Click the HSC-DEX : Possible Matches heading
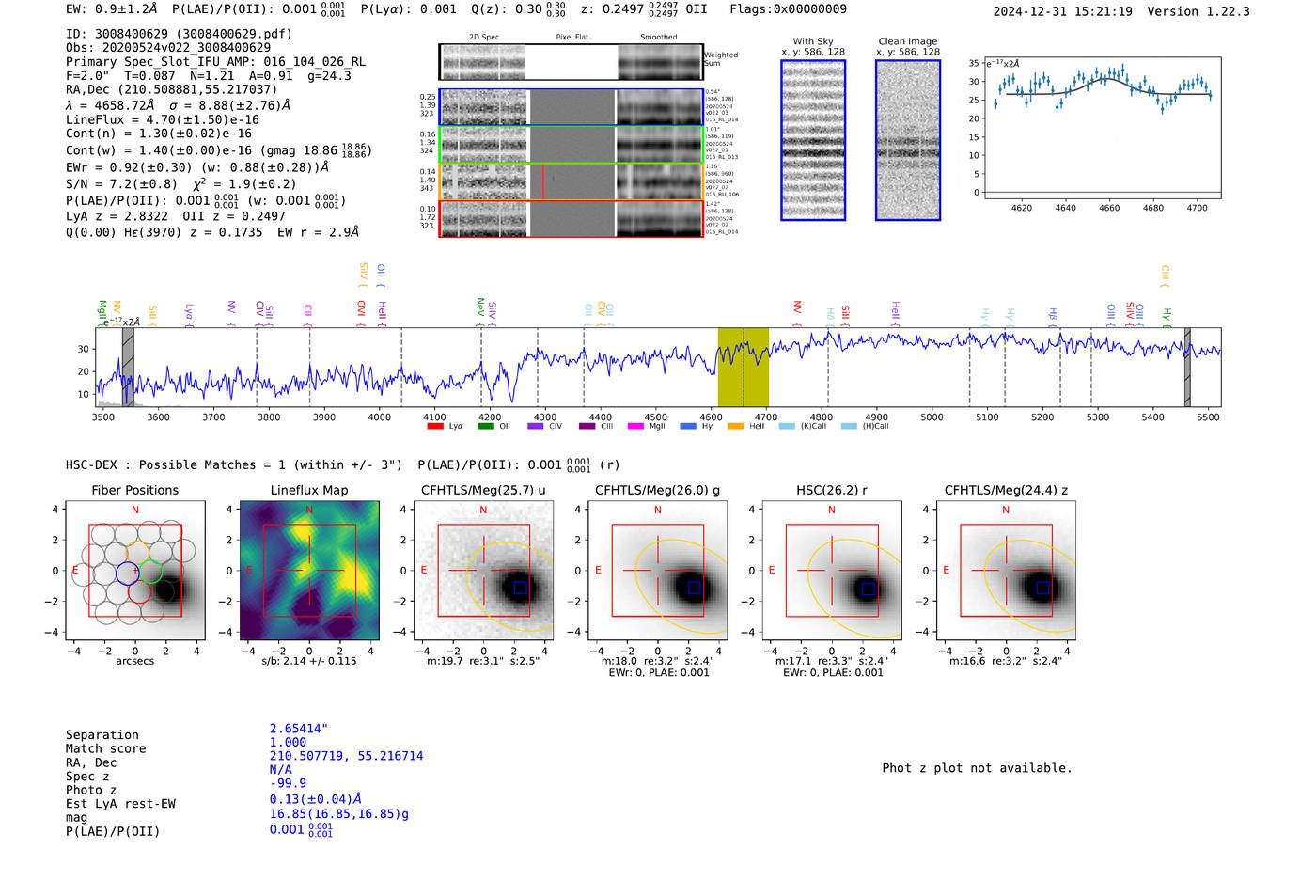This screenshot has width=1316, height=896. point(234,464)
